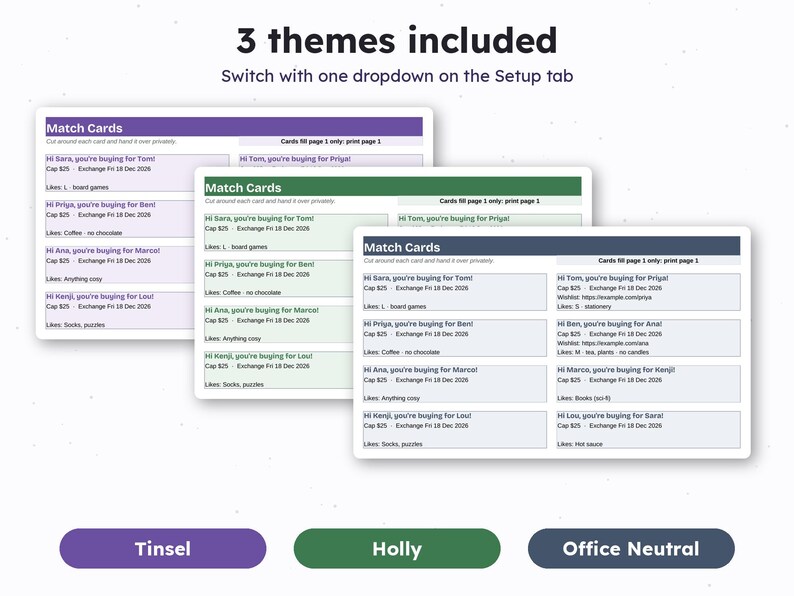Image resolution: width=794 pixels, height=596 pixels.
Task: Click the green "Hi Priya, you're buying for Ben!" card
Action: click(279, 278)
